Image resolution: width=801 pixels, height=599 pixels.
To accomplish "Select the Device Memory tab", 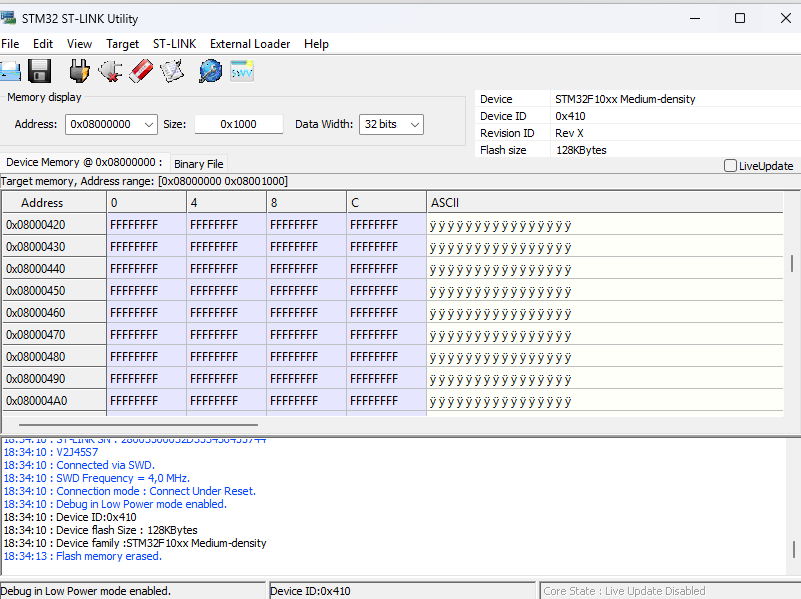I will click(83, 162).
